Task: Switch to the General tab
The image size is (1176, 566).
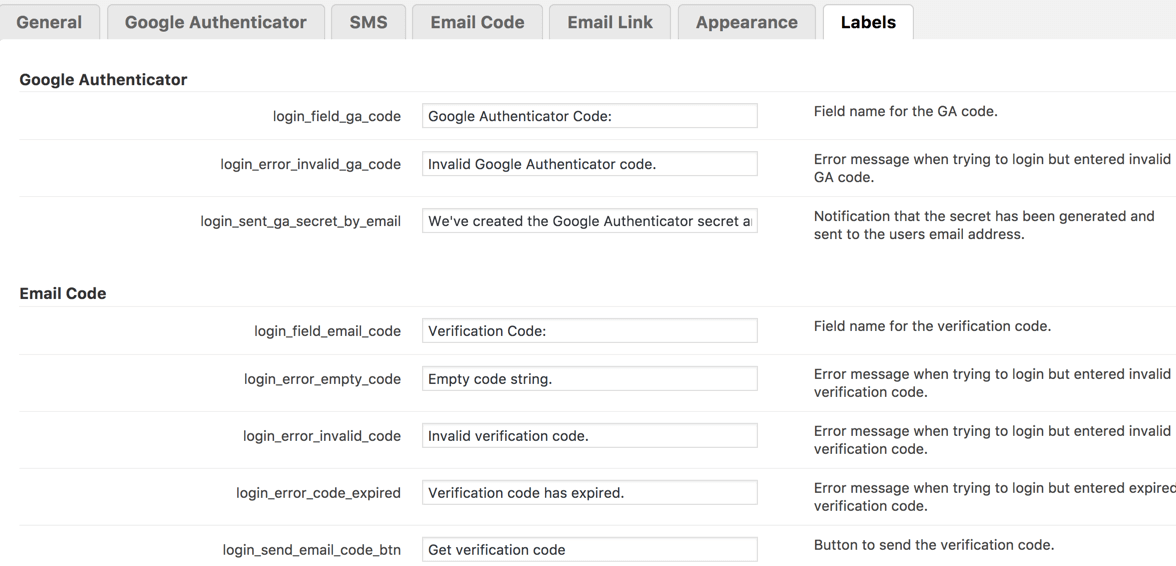Action: [49, 22]
